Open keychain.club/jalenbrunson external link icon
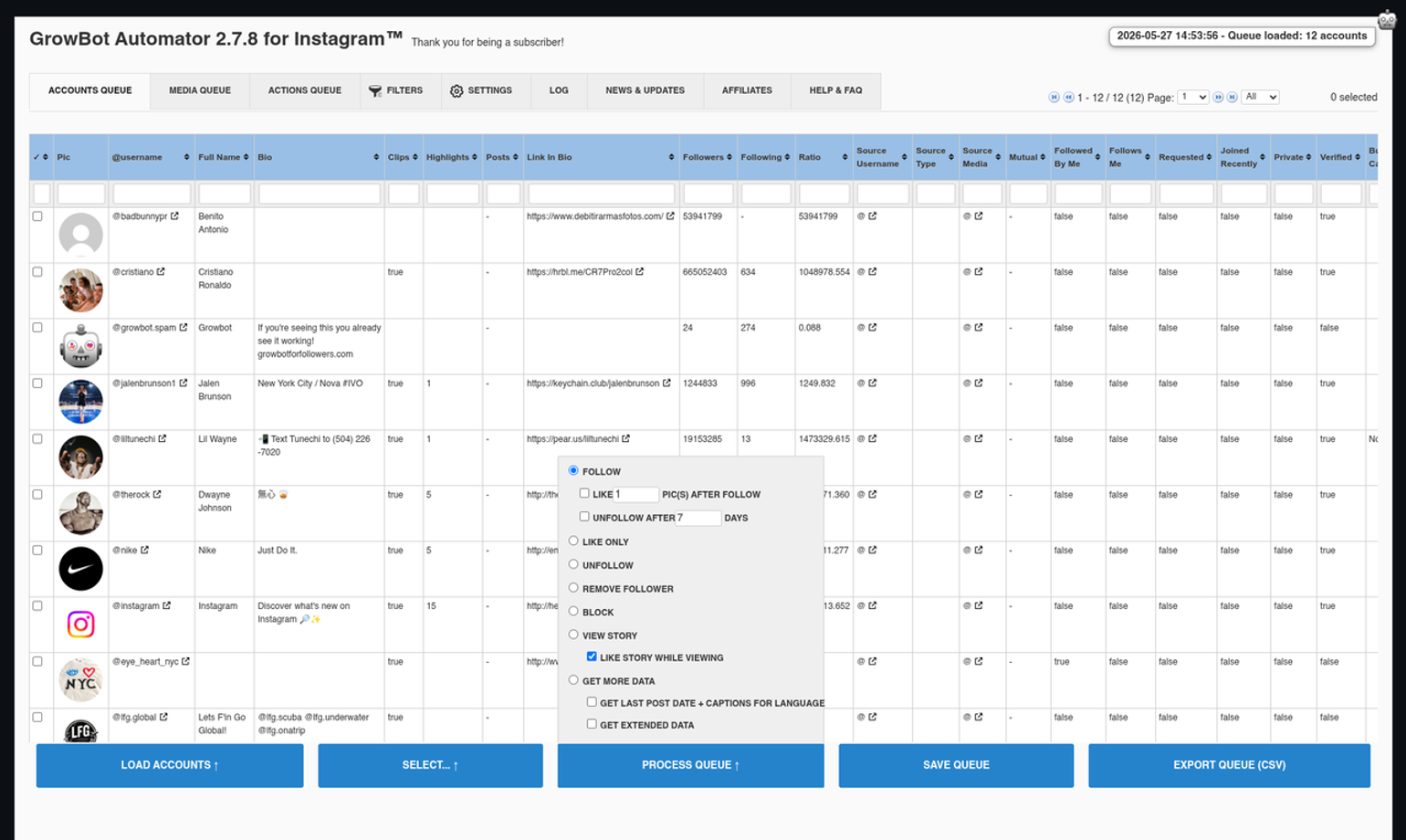Screen dimensions: 1406x840 point(666,383)
